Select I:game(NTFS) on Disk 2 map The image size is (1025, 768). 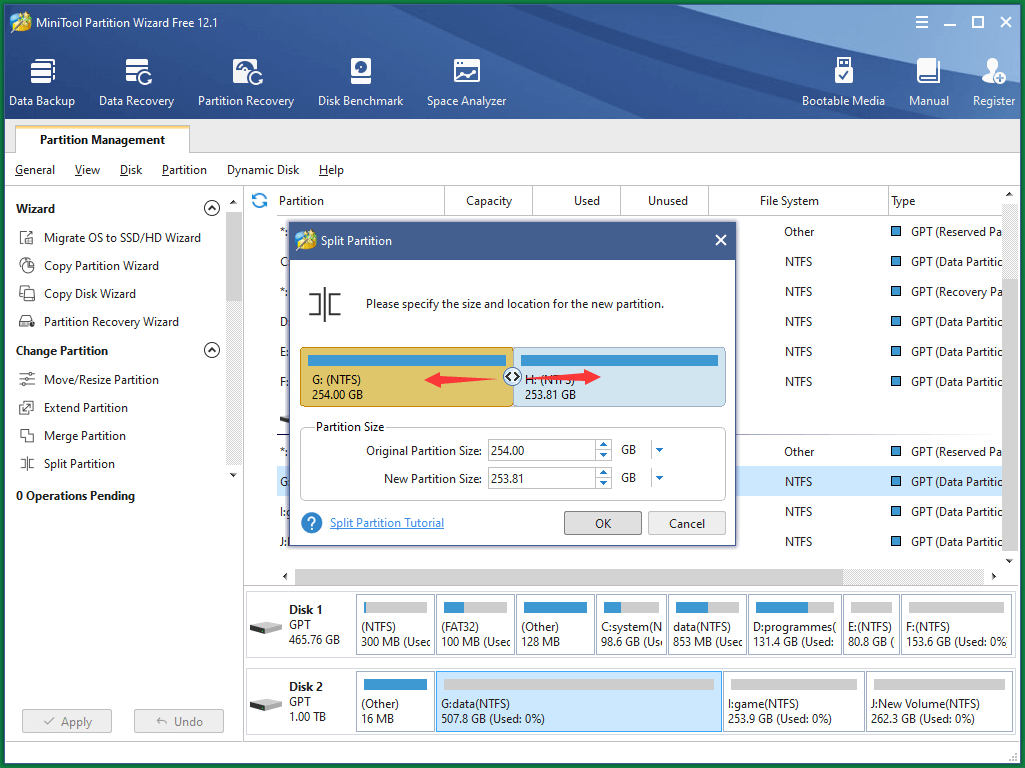coord(794,701)
